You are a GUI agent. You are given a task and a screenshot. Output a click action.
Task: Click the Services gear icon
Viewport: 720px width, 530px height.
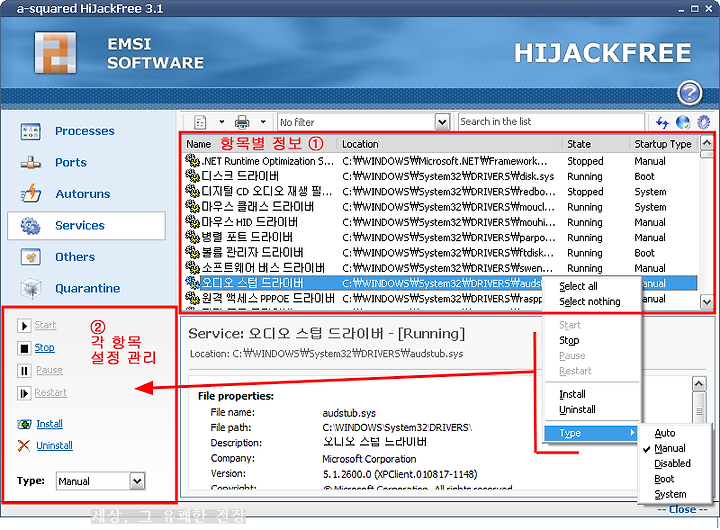pos(30,226)
